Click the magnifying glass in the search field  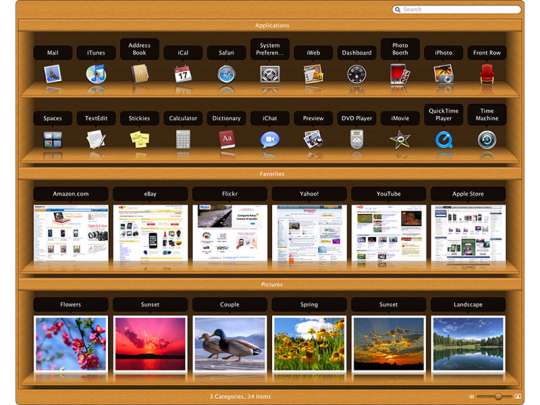[397, 10]
